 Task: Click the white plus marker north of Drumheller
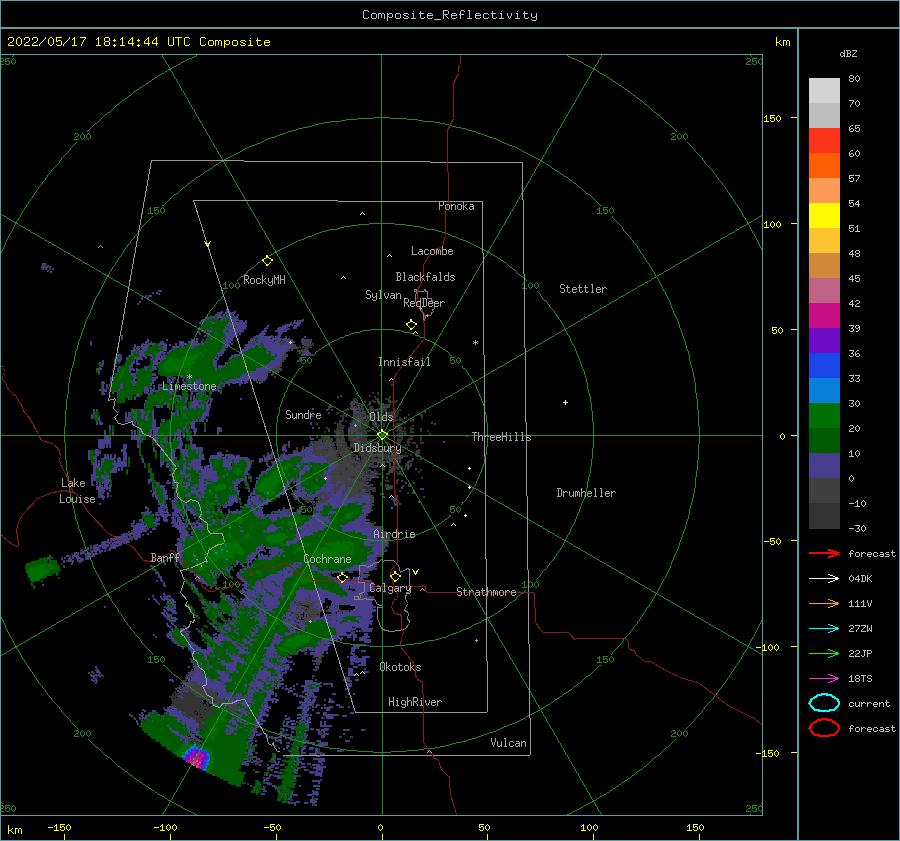[x=565, y=402]
